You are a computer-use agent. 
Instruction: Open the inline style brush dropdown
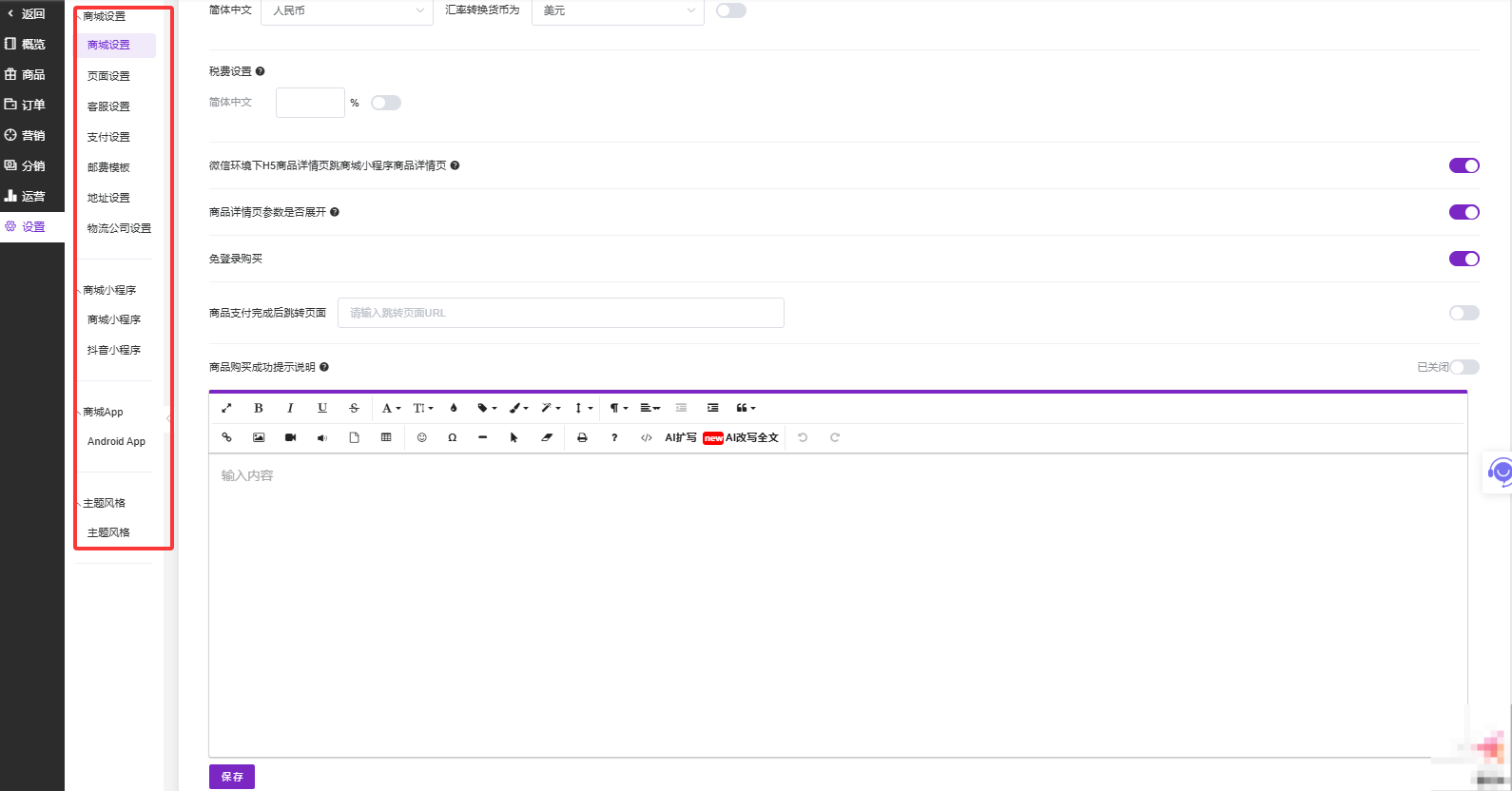click(x=519, y=408)
